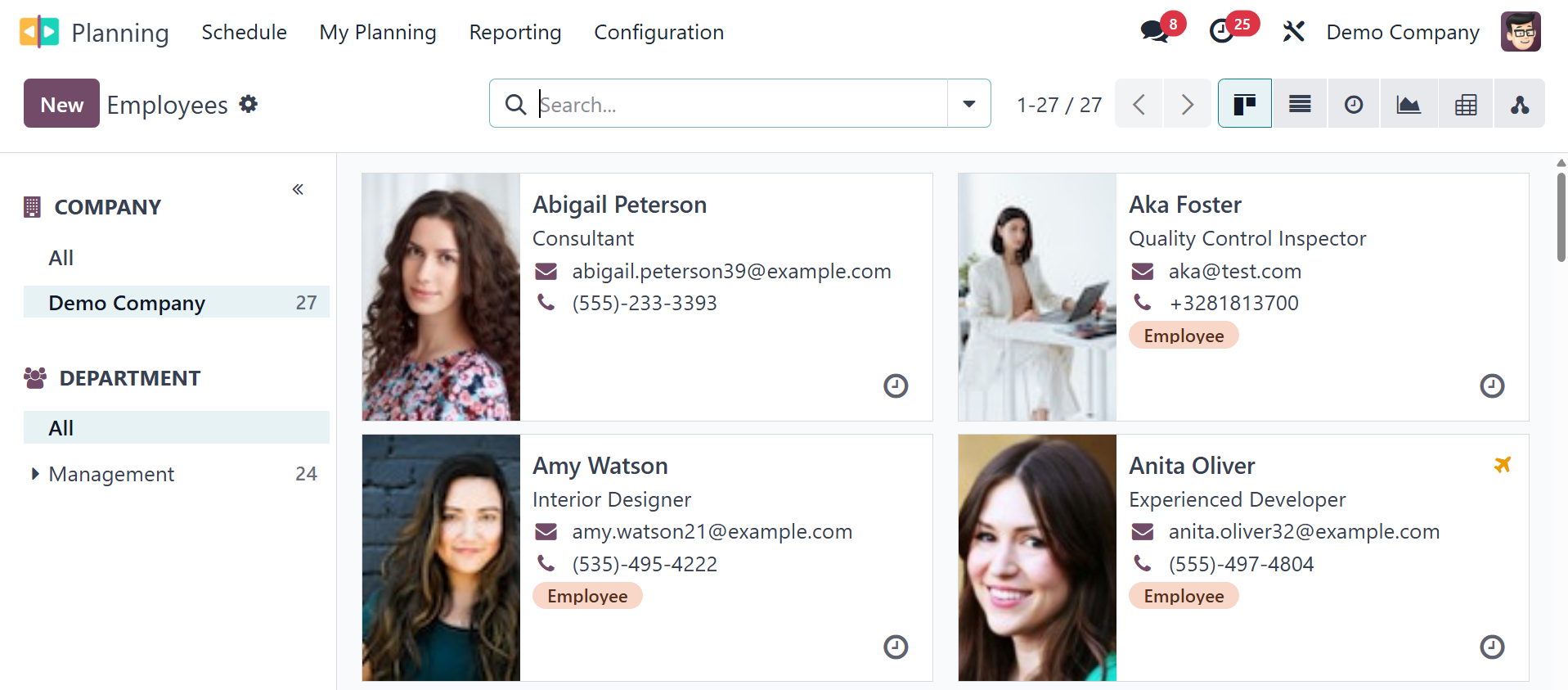The height and width of the screenshot is (690, 1568).
Task: Open activities clock with 25 badge
Action: tap(1222, 32)
